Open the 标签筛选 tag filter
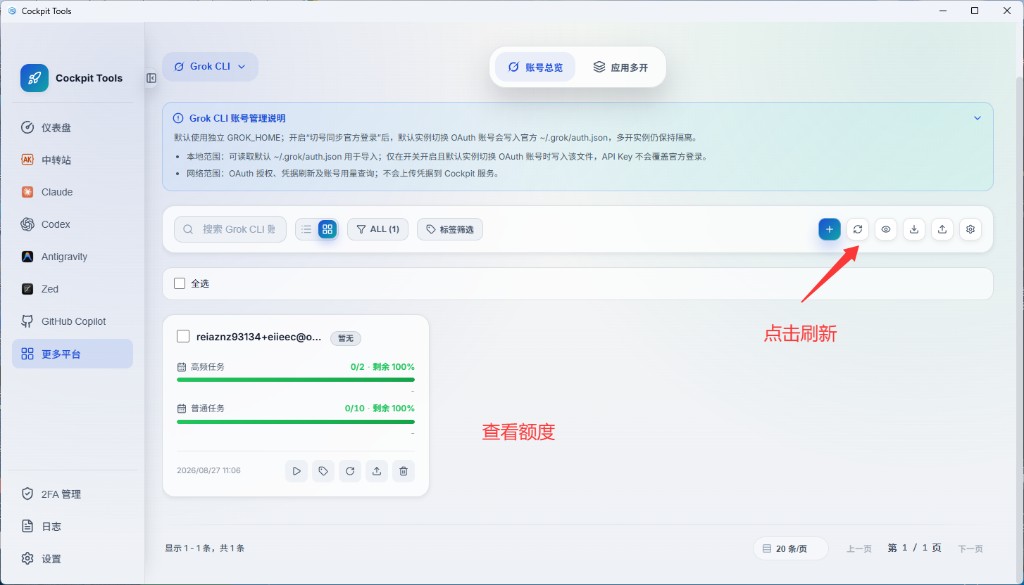Image resolution: width=1024 pixels, height=585 pixels. (450, 229)
